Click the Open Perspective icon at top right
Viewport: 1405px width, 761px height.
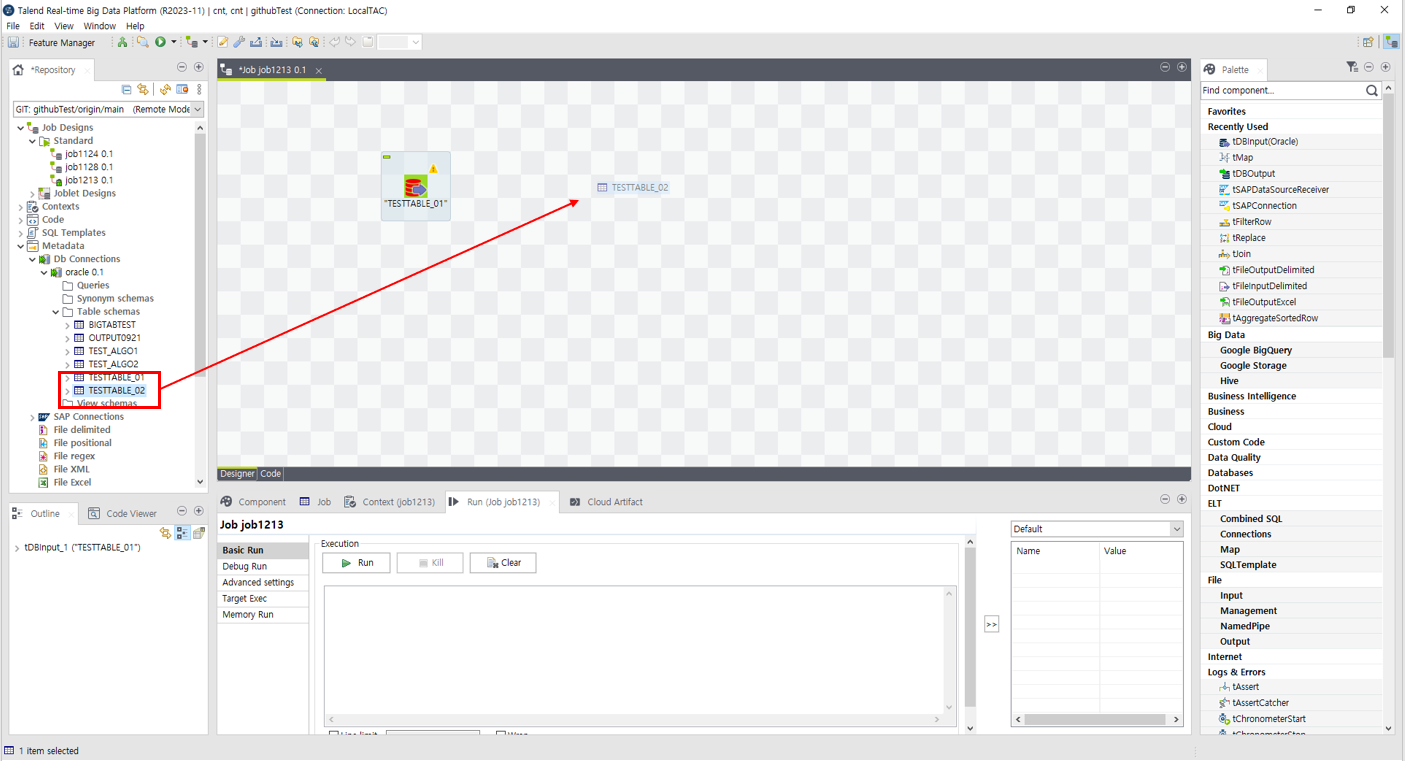pyautogui.click(x=1368, y=42)
